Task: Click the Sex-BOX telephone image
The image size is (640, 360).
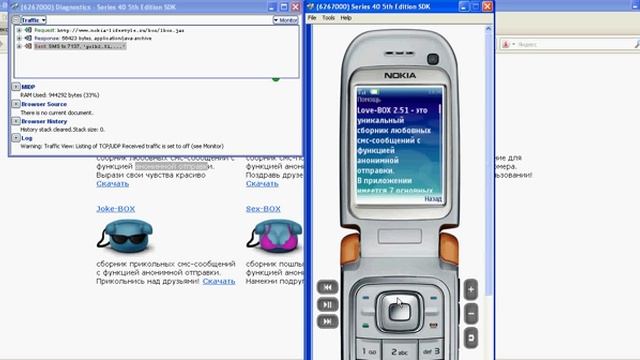Action: point(274,236)
